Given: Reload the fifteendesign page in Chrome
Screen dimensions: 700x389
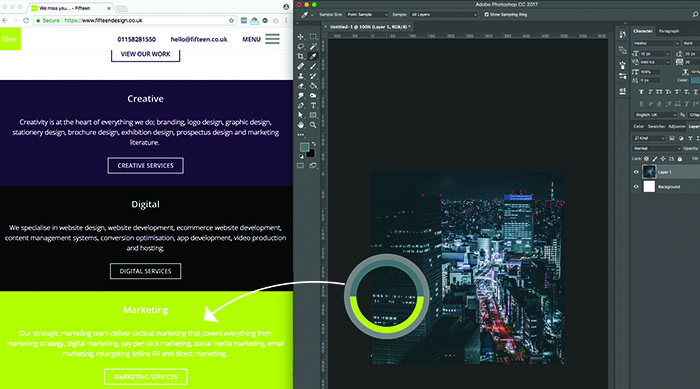Looking at the screenshot, I should [x=25, y=21].
